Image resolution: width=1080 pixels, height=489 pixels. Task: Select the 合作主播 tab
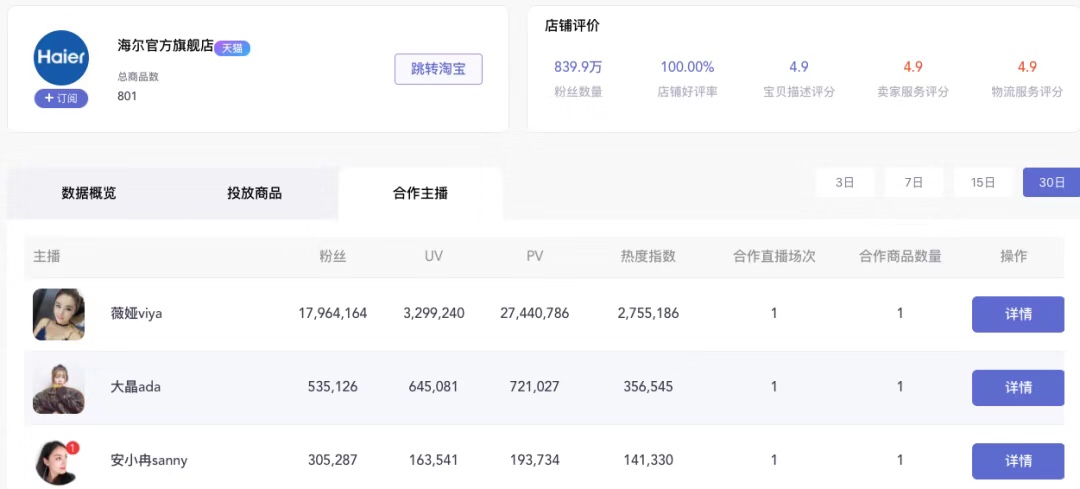pyautogui.click(x=420, y=194)
